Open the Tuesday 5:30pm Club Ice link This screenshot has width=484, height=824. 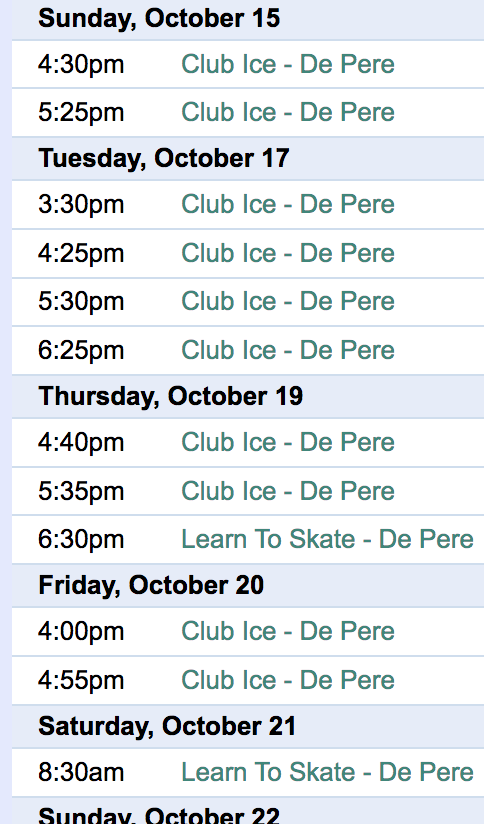pyautogui.click(x=287, y=302)
